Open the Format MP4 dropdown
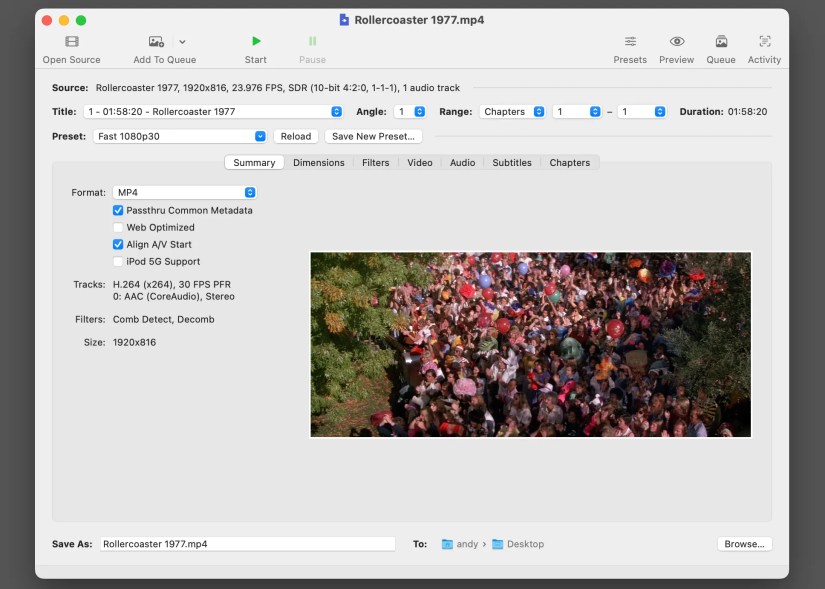 click(185, 193)
